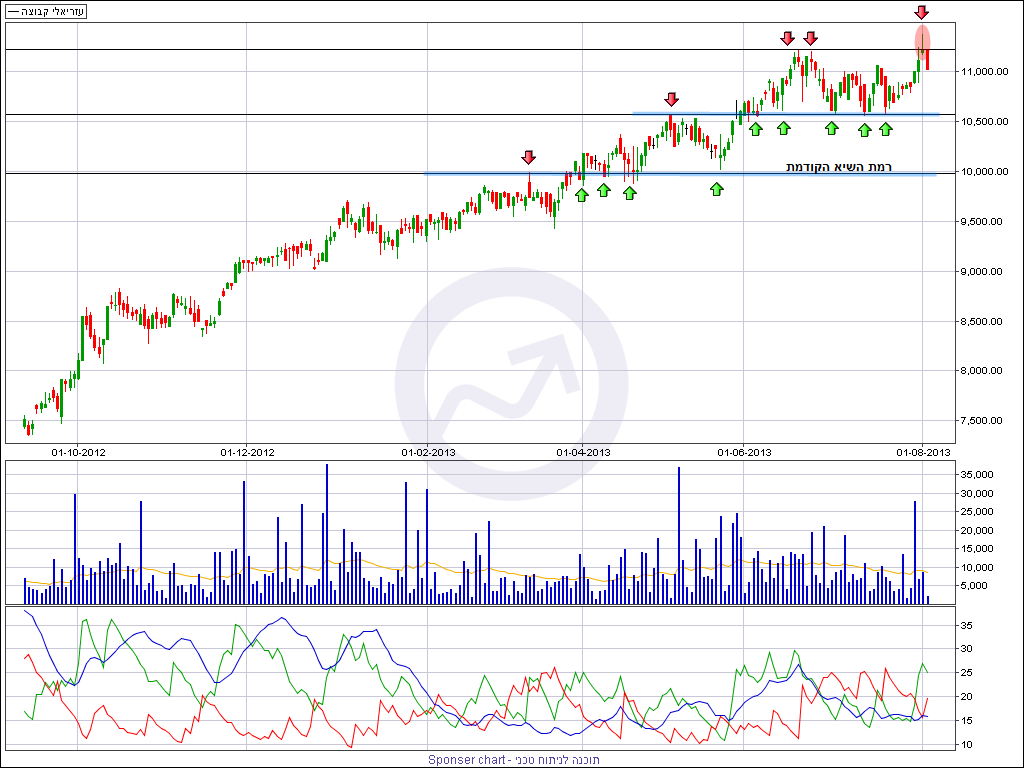
Task: Click the rightmost green up arrow marker
Action: click(885, 129)
